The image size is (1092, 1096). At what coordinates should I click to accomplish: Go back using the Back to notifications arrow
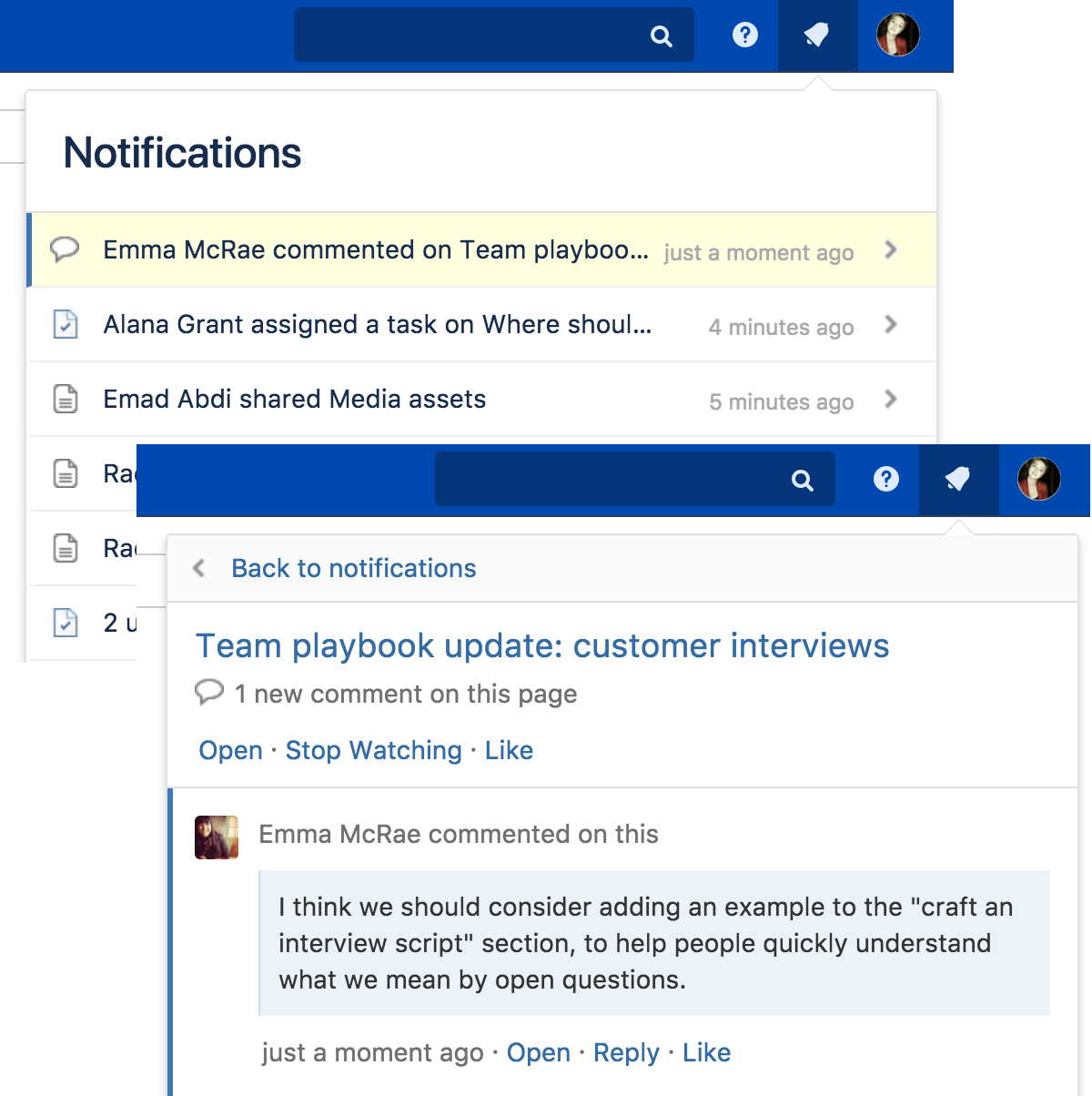[199, 568]
